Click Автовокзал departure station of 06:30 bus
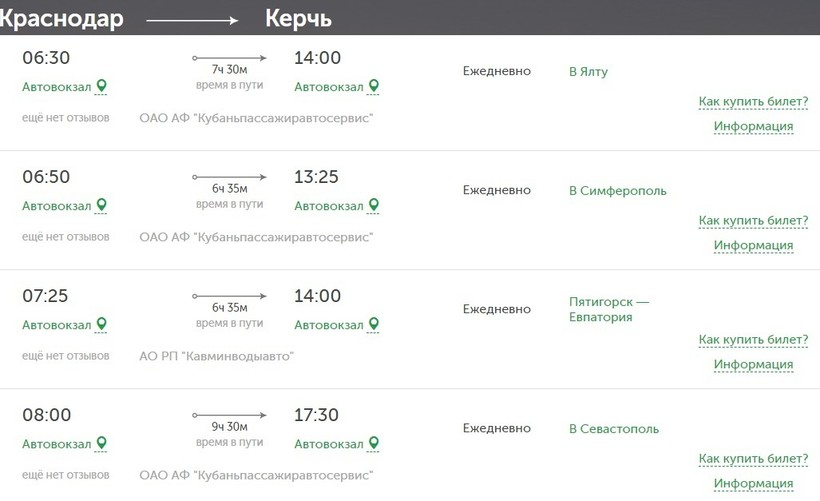The height and width of the screenshot is (501, 820). (57, 87)
